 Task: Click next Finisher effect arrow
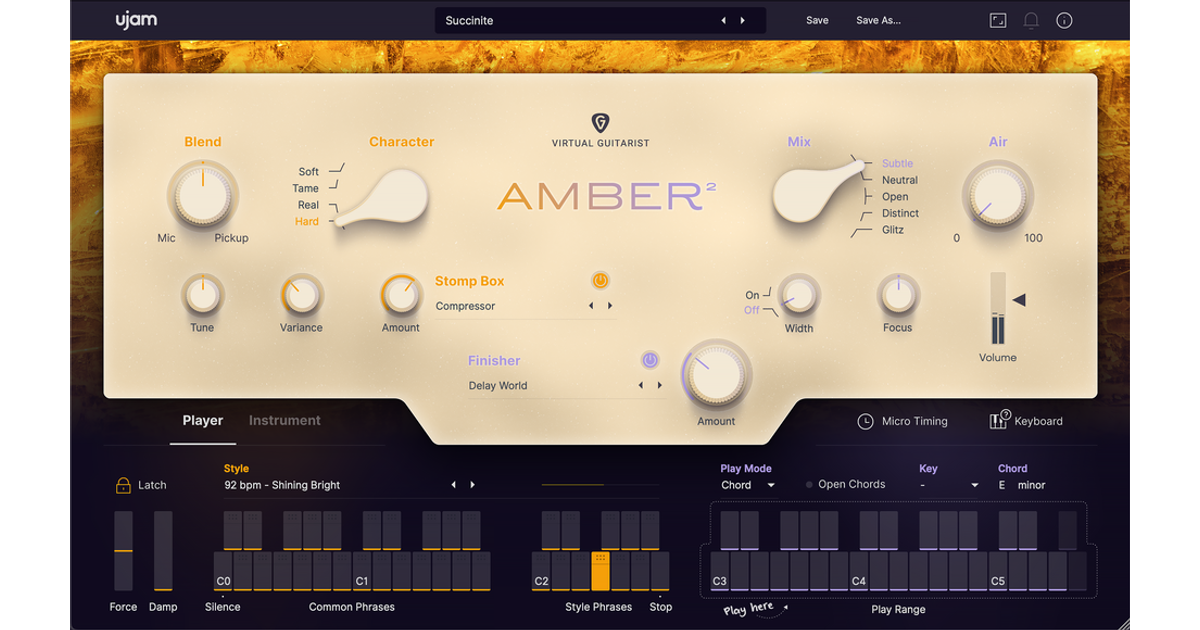[659, 385]
